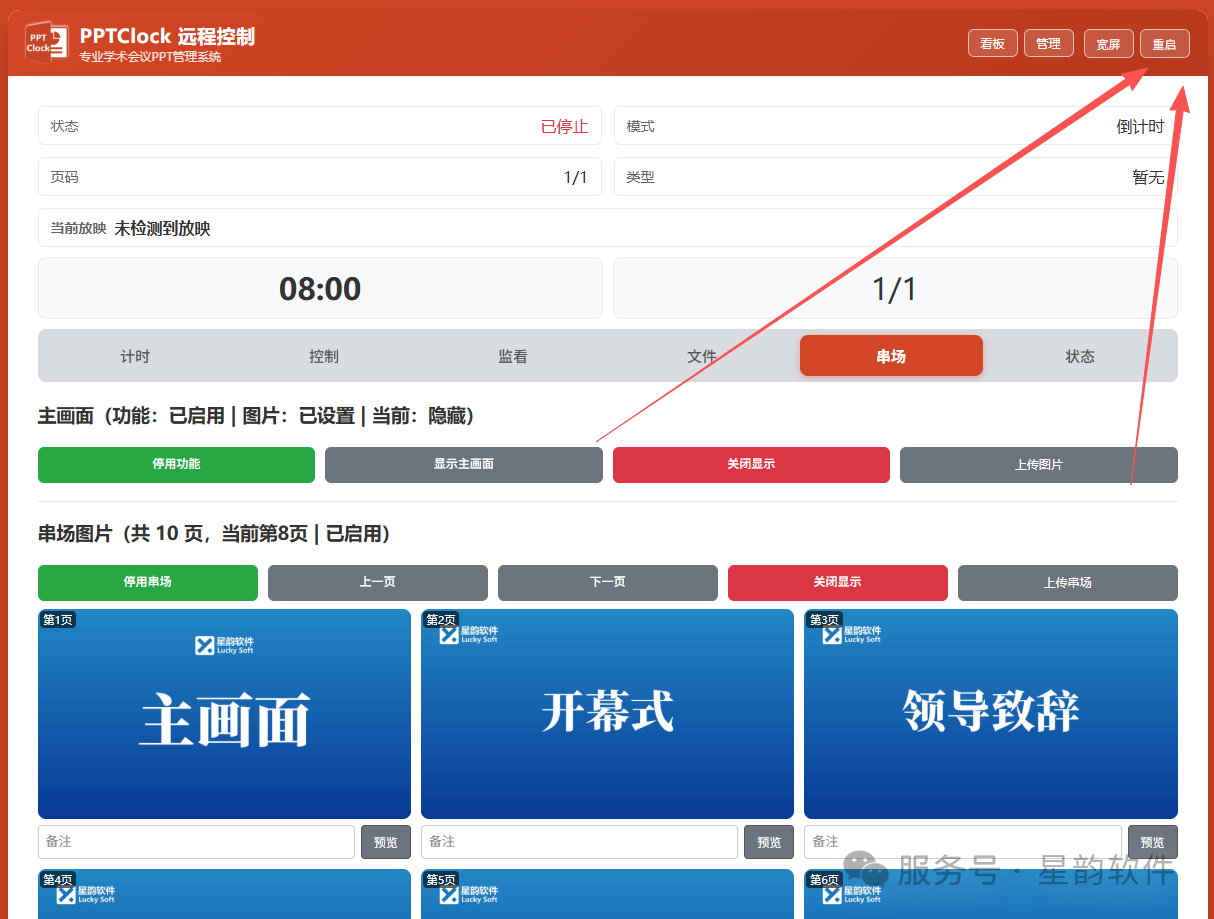Viewport: 1214px width, 919px height.
Task: Upload interlude slides via 上传串场
Action: click(x=1068, y=583)
